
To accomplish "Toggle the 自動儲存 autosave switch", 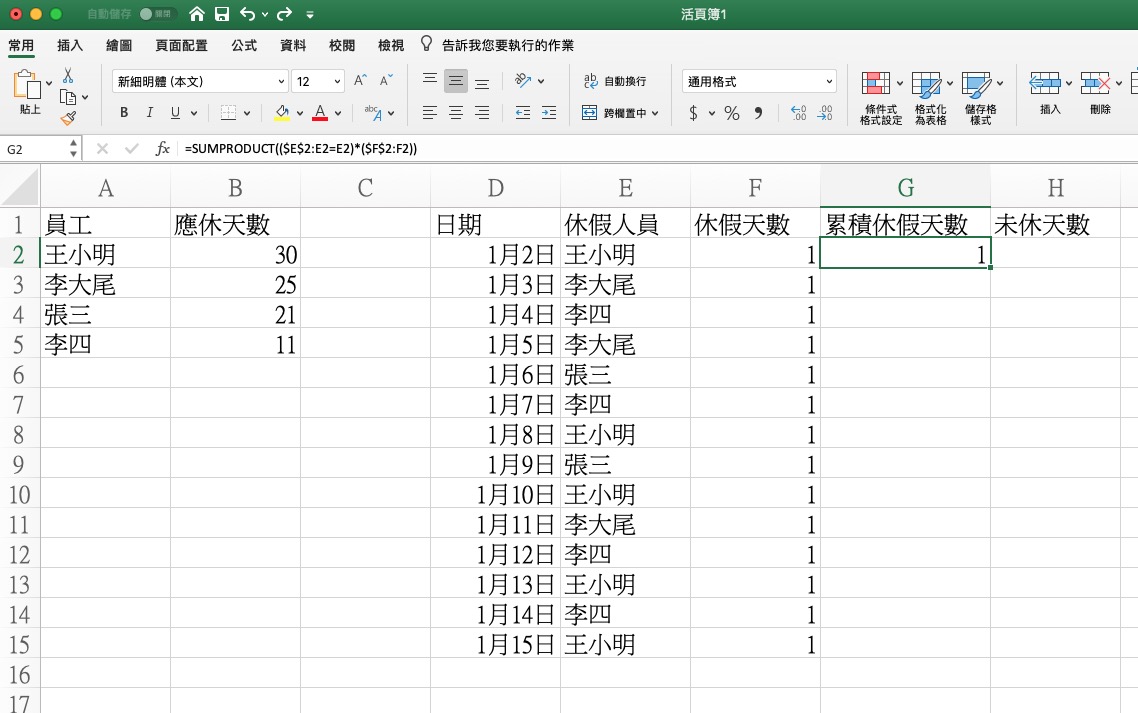I will [x=156, y=14].
